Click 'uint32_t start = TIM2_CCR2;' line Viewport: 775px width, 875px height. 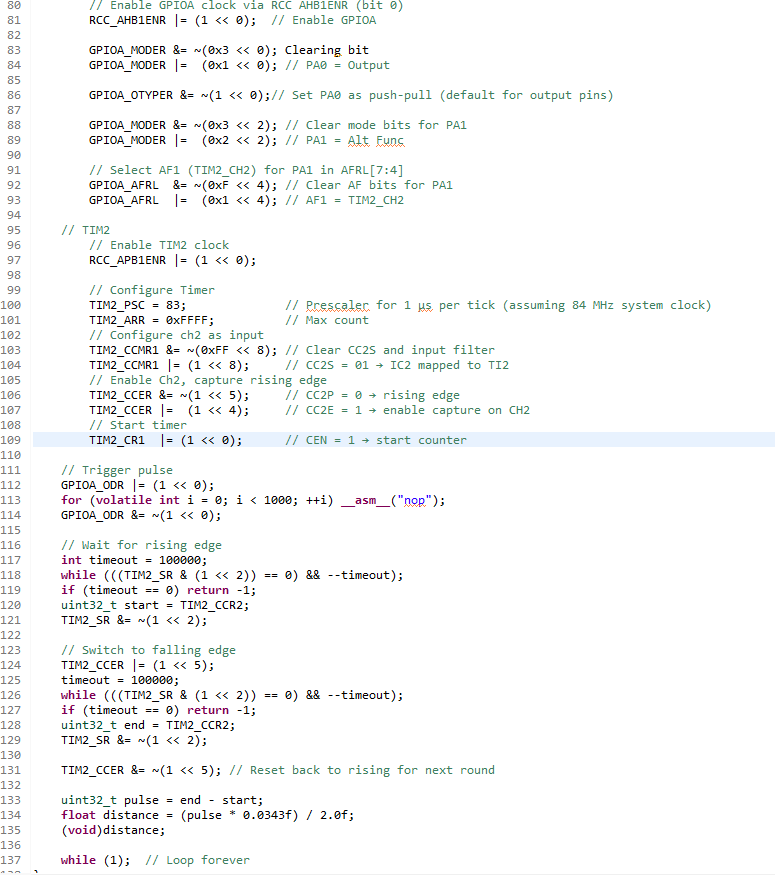click(155, 605)
